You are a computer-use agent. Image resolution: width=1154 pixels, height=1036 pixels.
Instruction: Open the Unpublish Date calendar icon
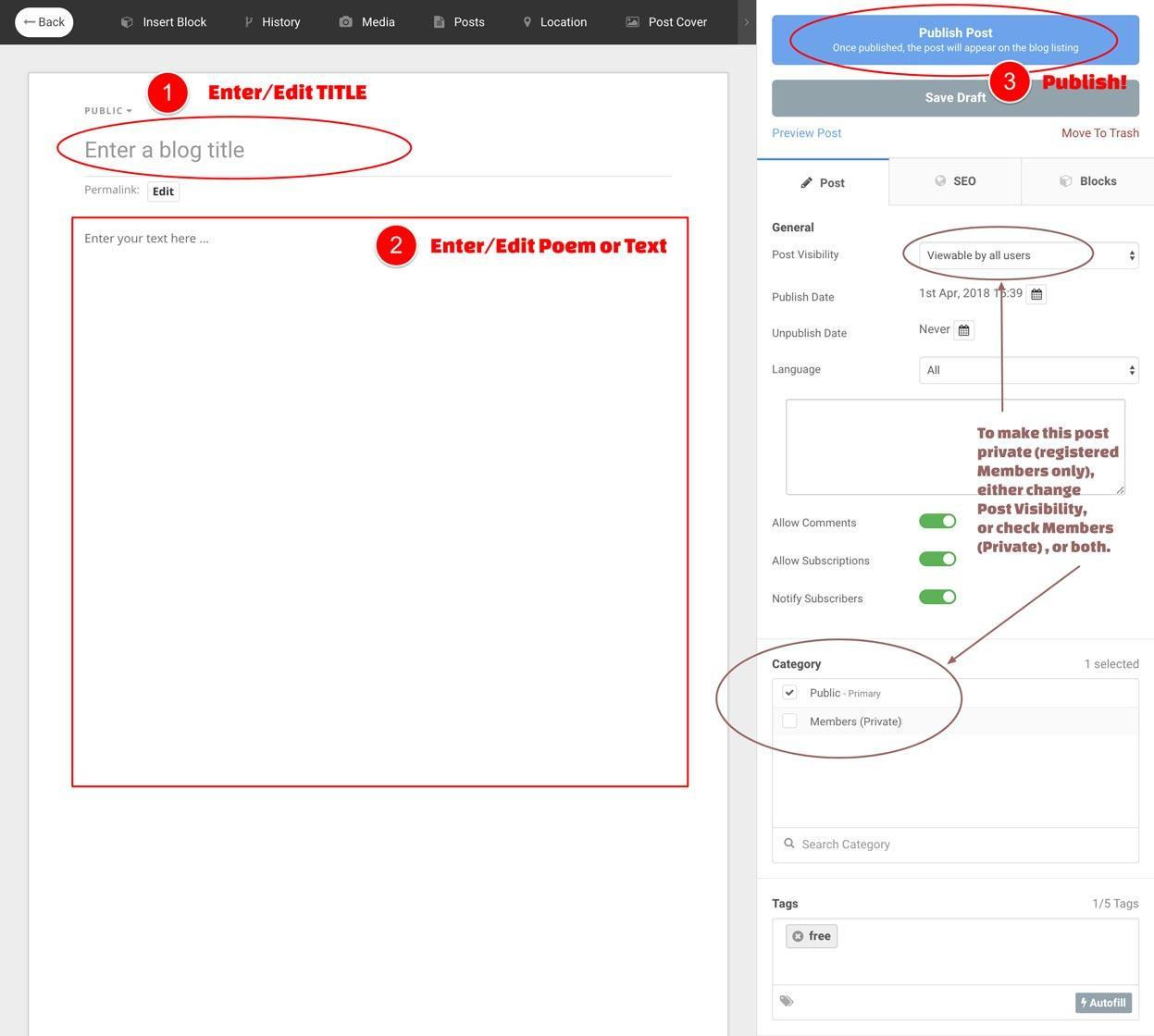(963, 330)
